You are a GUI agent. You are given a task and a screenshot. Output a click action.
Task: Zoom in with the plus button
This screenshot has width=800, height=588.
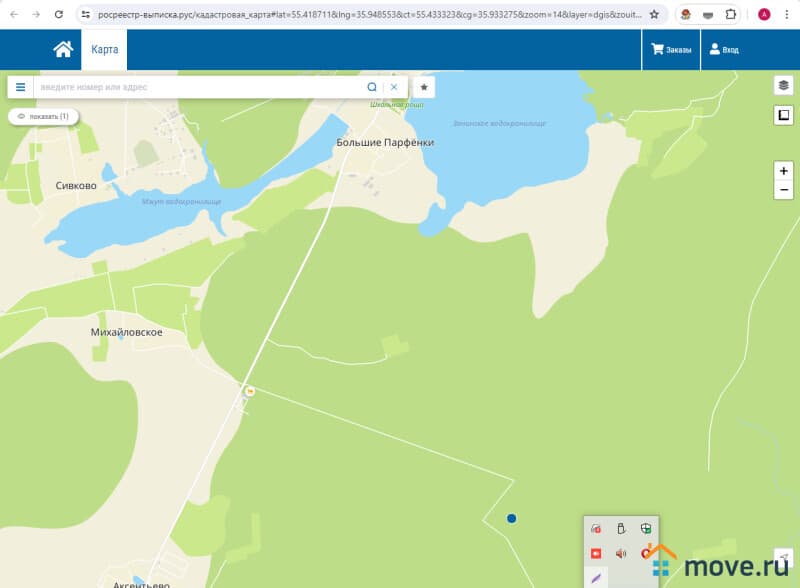pos(784,171)
